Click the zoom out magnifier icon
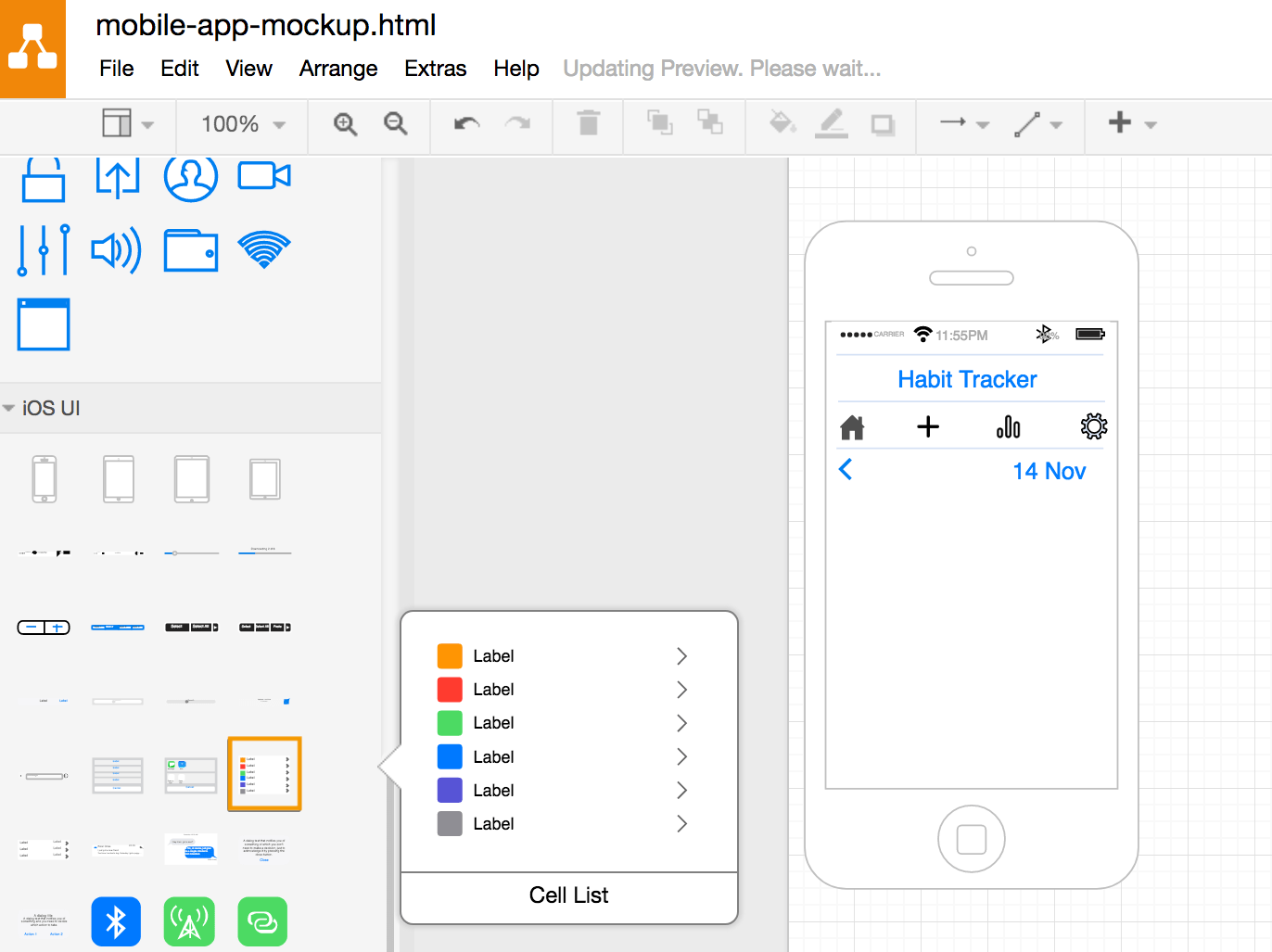1272x952 pixels. click(x=396, y=124)
